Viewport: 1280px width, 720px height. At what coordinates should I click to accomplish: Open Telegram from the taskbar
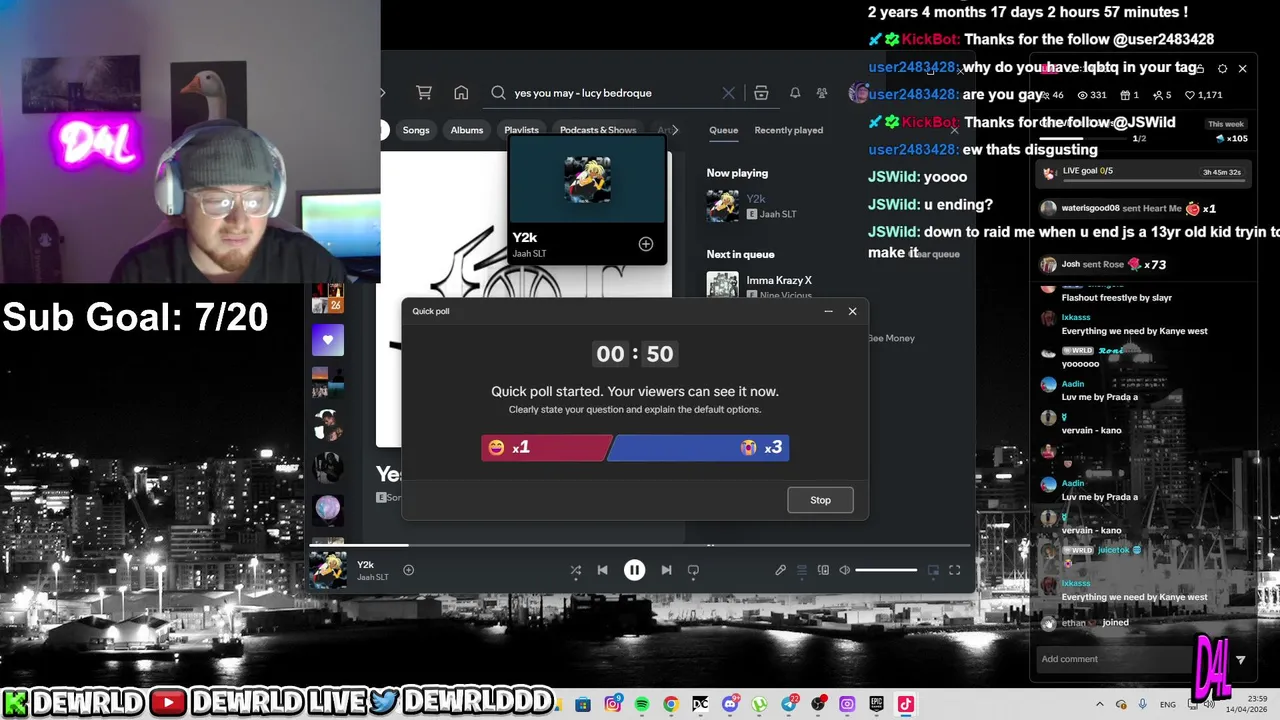tap(789, 705)
